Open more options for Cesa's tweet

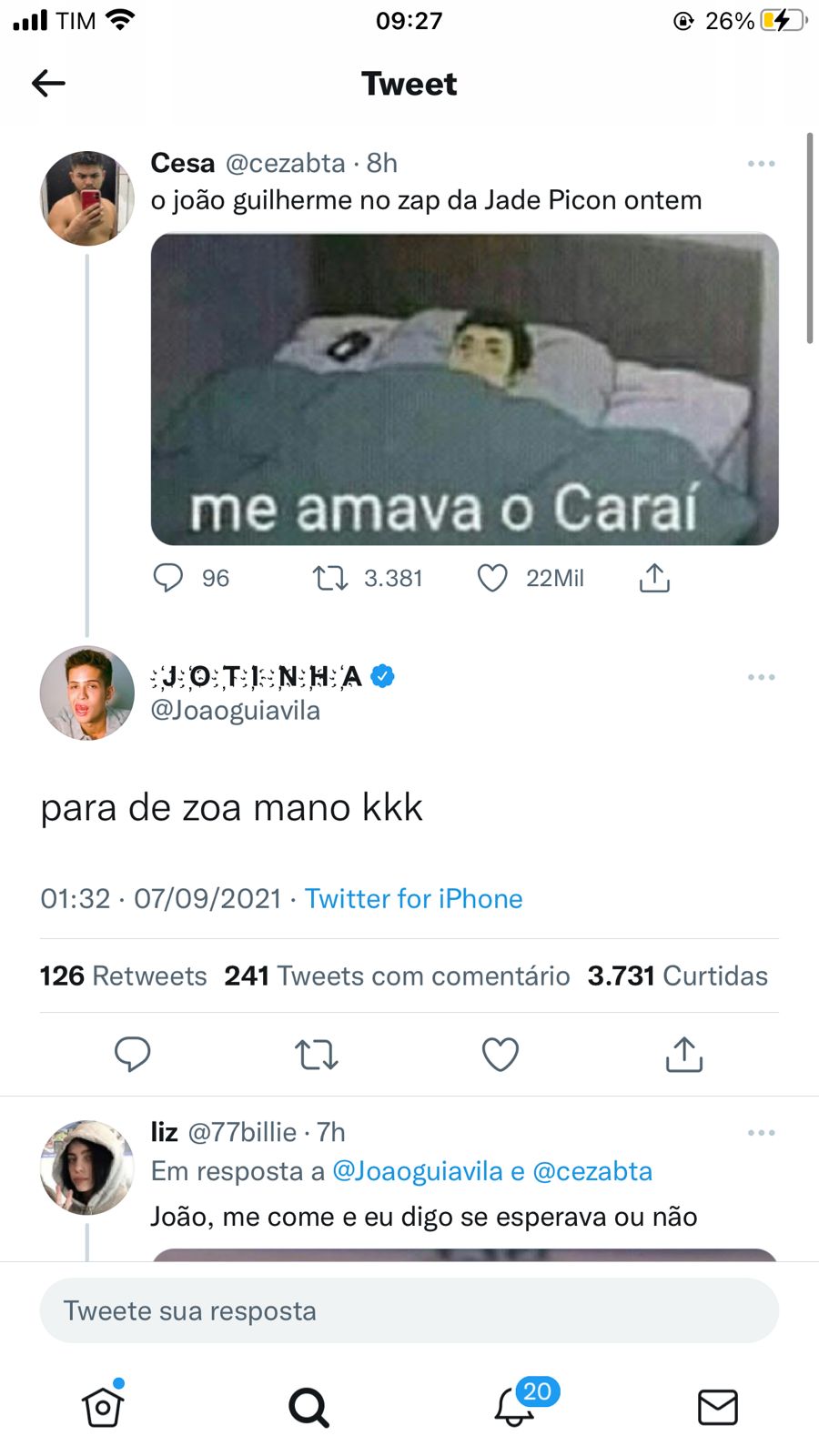pos(761,164)
